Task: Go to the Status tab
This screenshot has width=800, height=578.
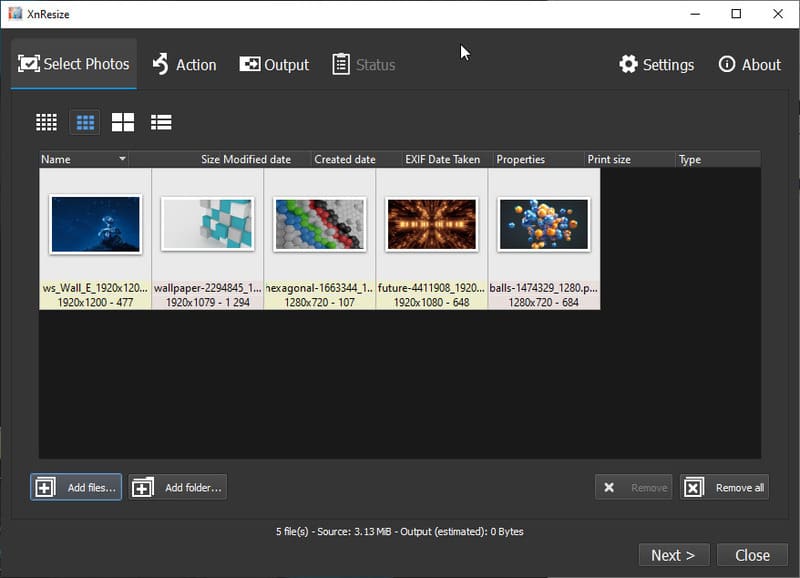Action: [364, 65]
